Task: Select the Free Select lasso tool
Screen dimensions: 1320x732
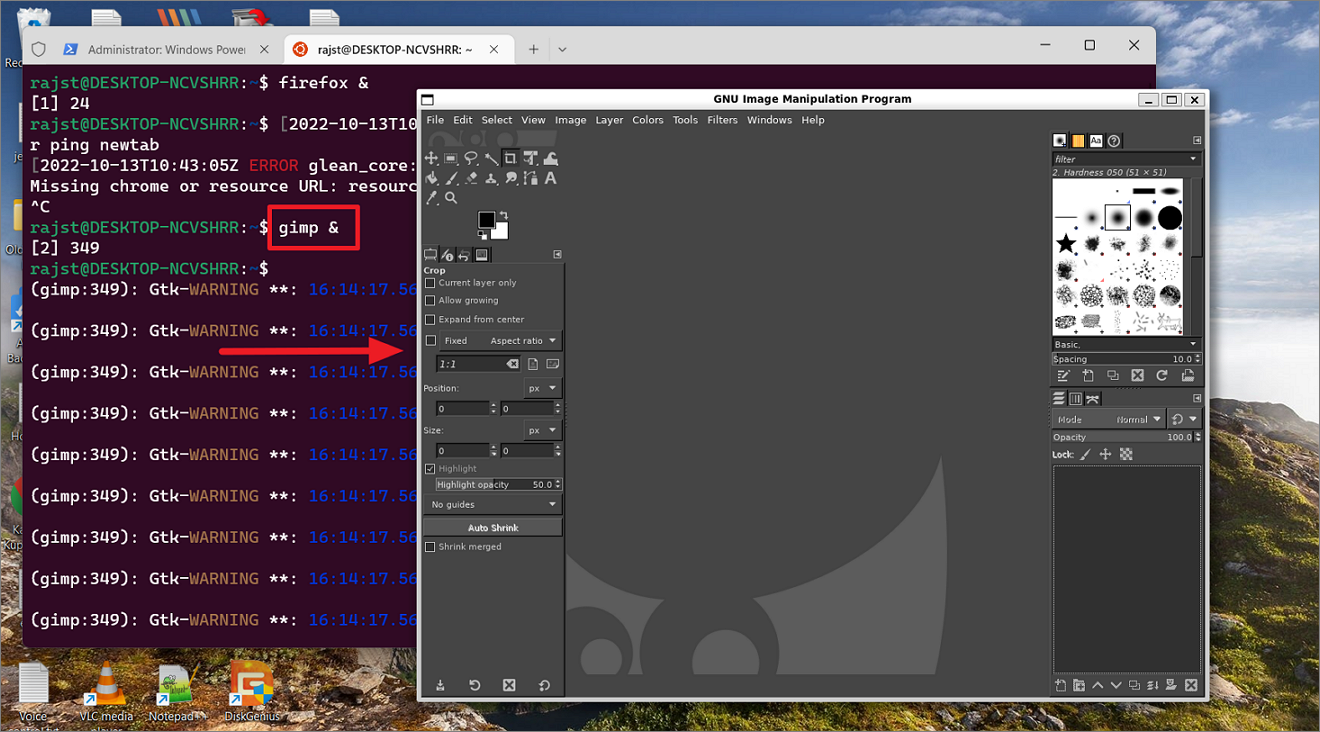Action: 471,158
